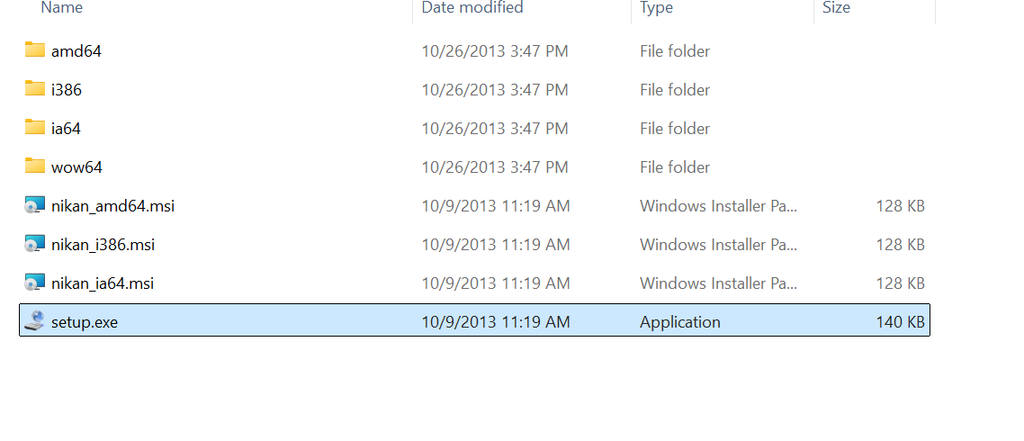Select the wow64 folder name text
1024x441 pixels.
coord(76,167)
